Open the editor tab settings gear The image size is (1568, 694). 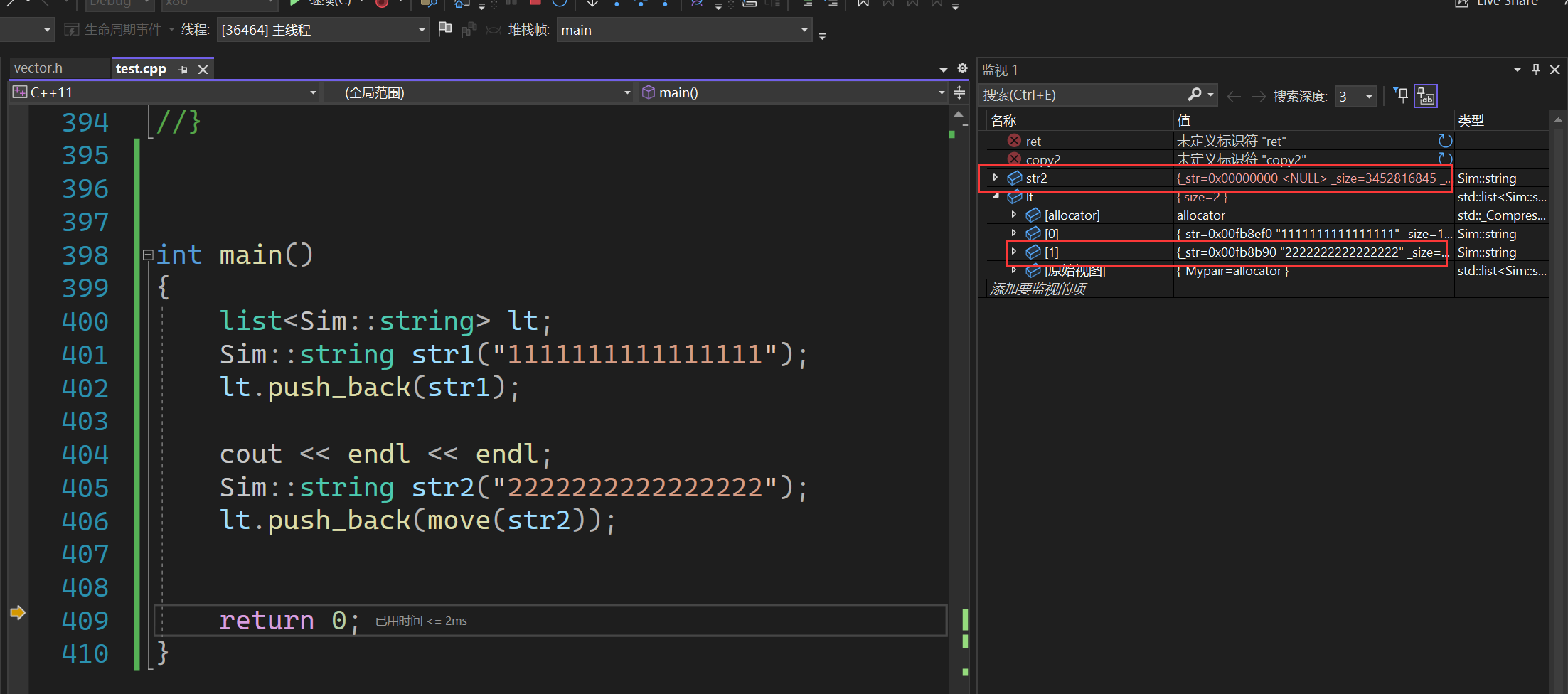point(962,68)
